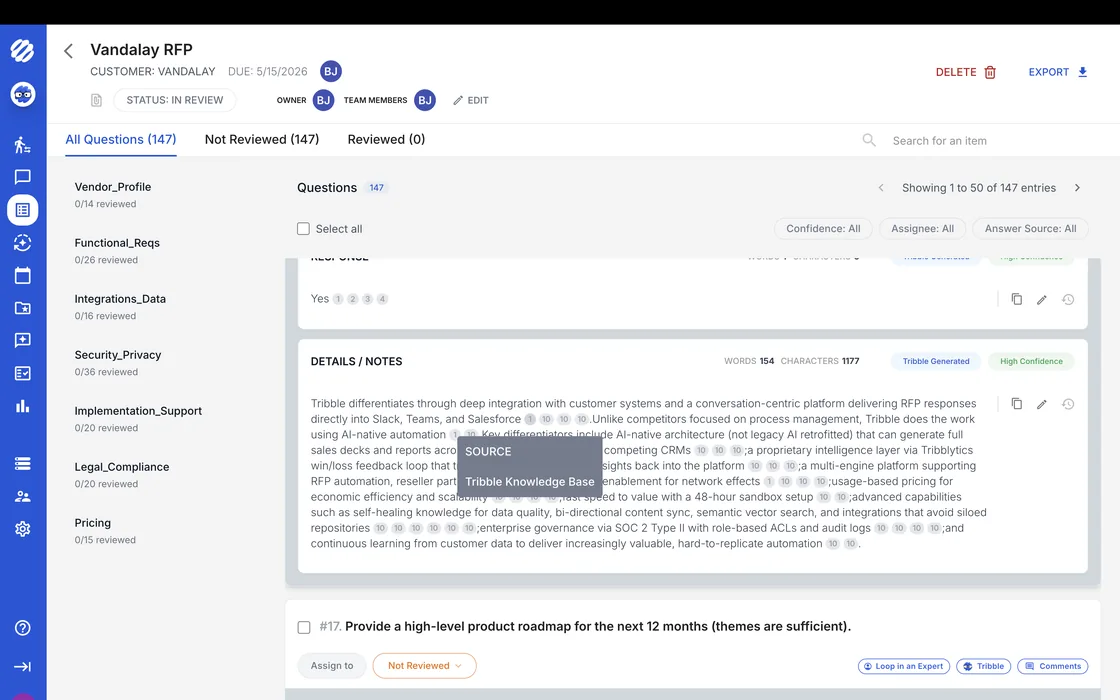Open the circular sparkle automation sidebar icon

(x=22, y=243)
